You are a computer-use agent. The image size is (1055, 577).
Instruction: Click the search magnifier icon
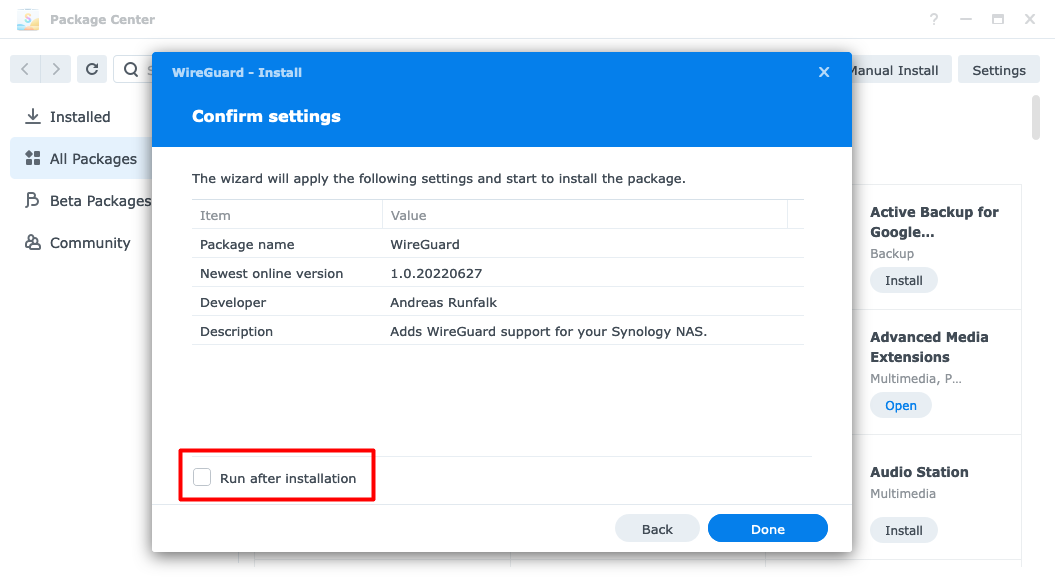131,69
